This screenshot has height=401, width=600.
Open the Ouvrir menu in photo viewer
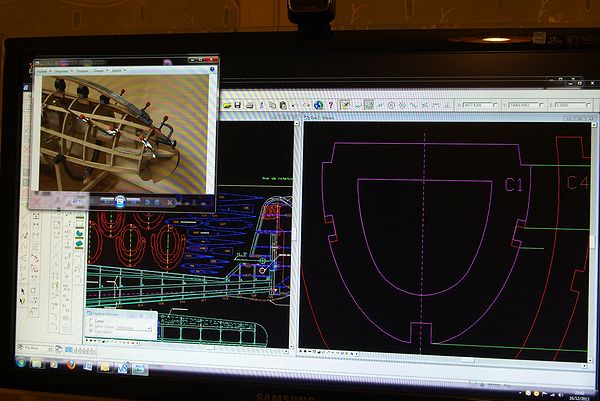click(x=118, y=71)
